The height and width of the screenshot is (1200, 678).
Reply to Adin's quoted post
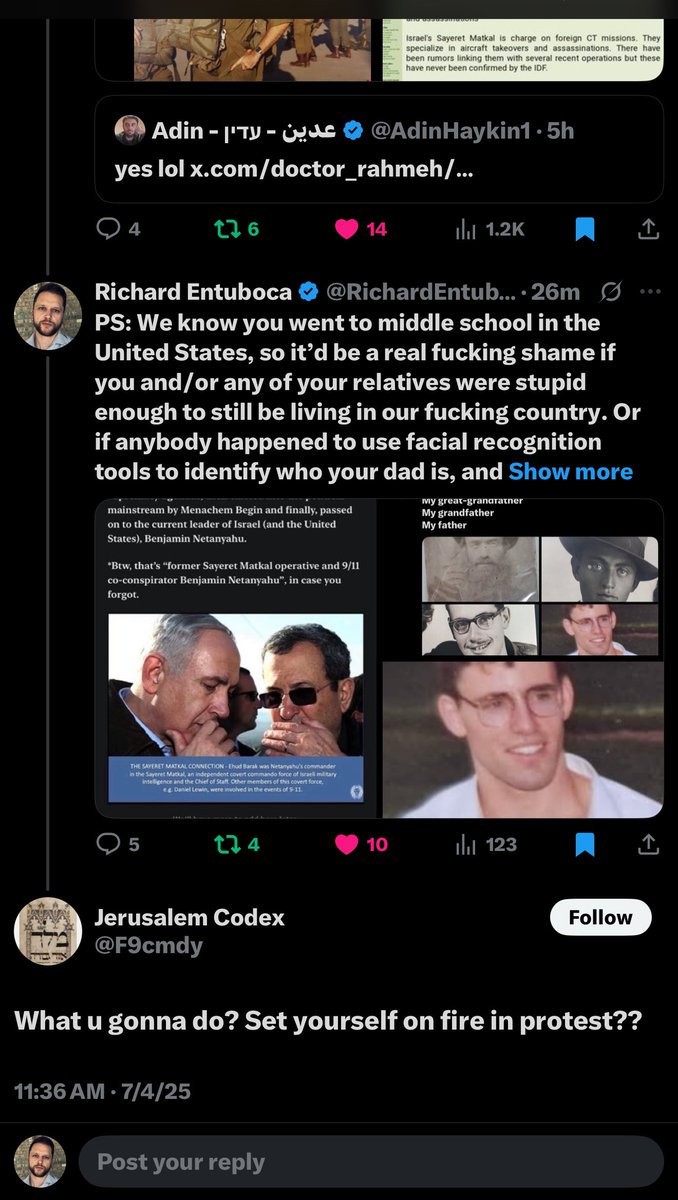point(108,229)
